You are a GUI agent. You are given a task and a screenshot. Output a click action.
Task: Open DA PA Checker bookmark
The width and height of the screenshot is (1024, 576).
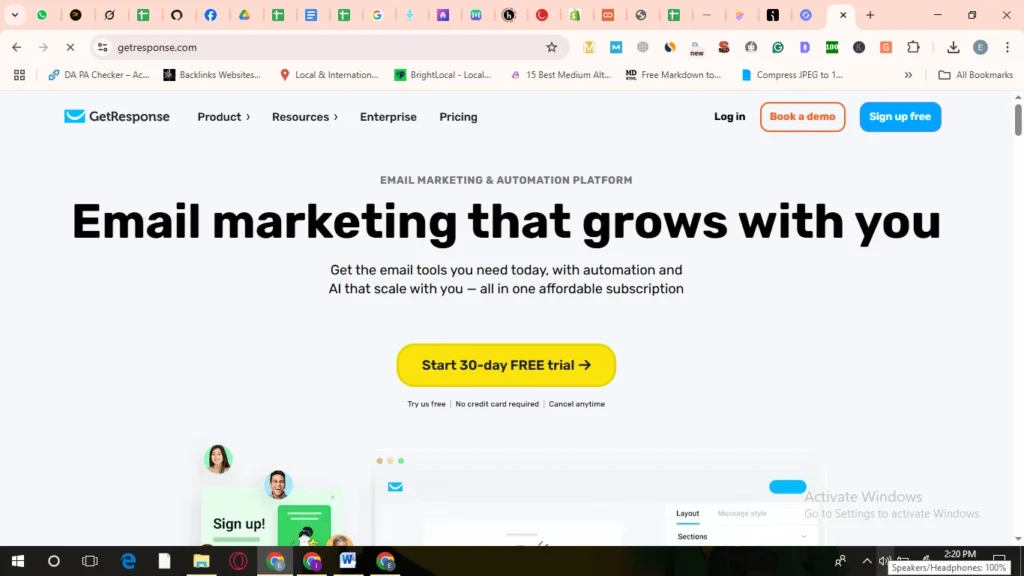(99, 75)
